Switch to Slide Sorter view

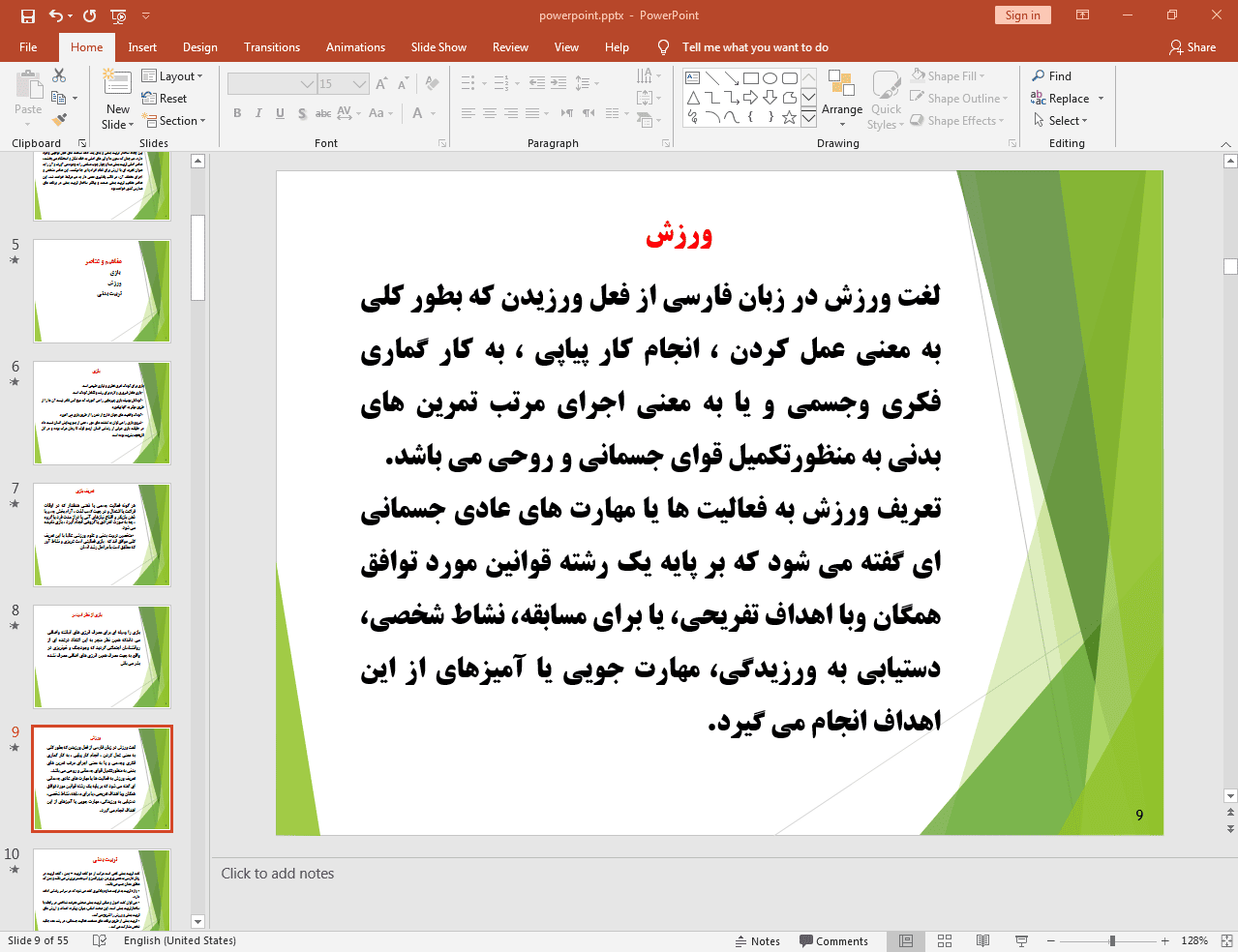945,940
